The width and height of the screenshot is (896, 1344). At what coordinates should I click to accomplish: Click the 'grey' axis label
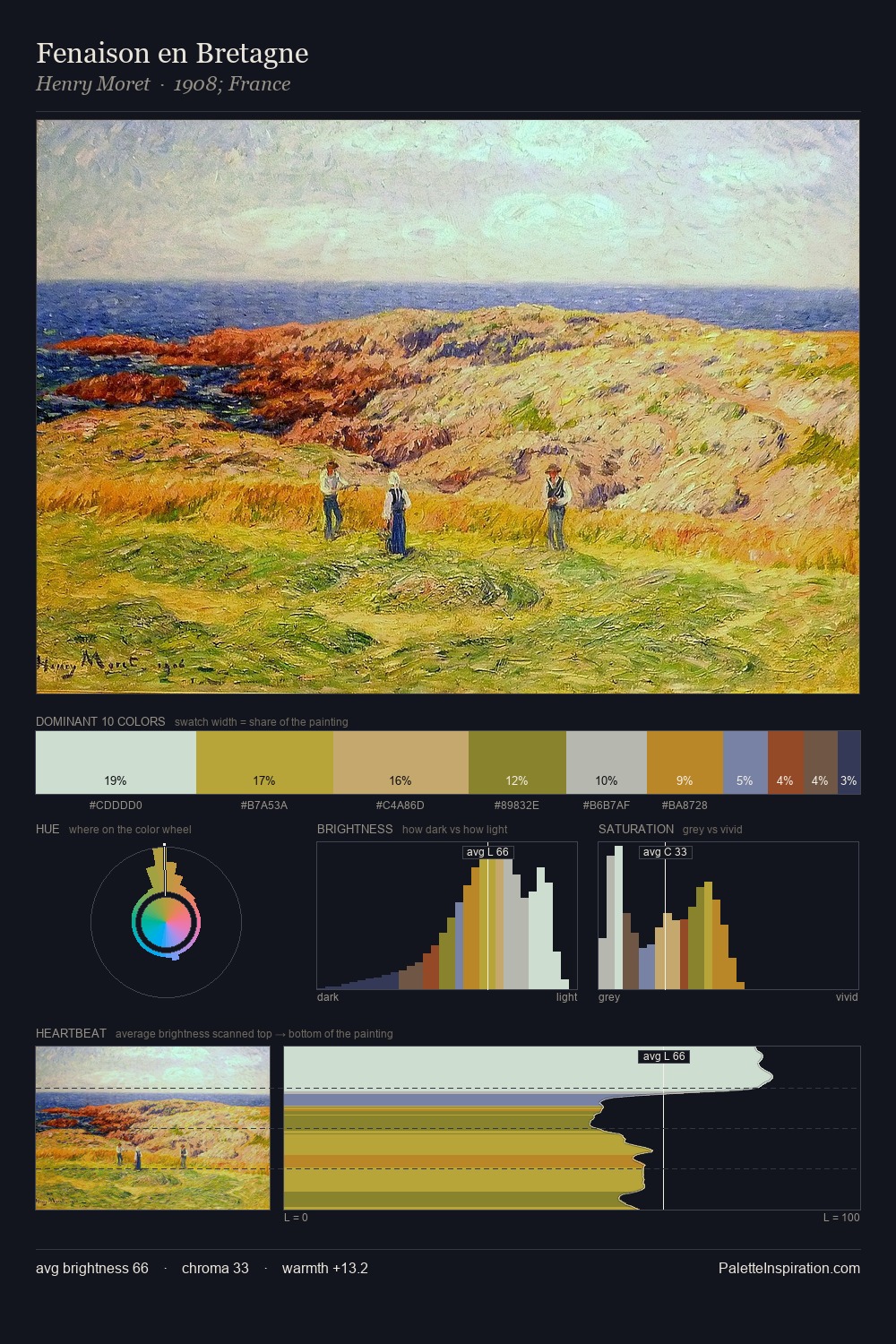coord(609,997)
